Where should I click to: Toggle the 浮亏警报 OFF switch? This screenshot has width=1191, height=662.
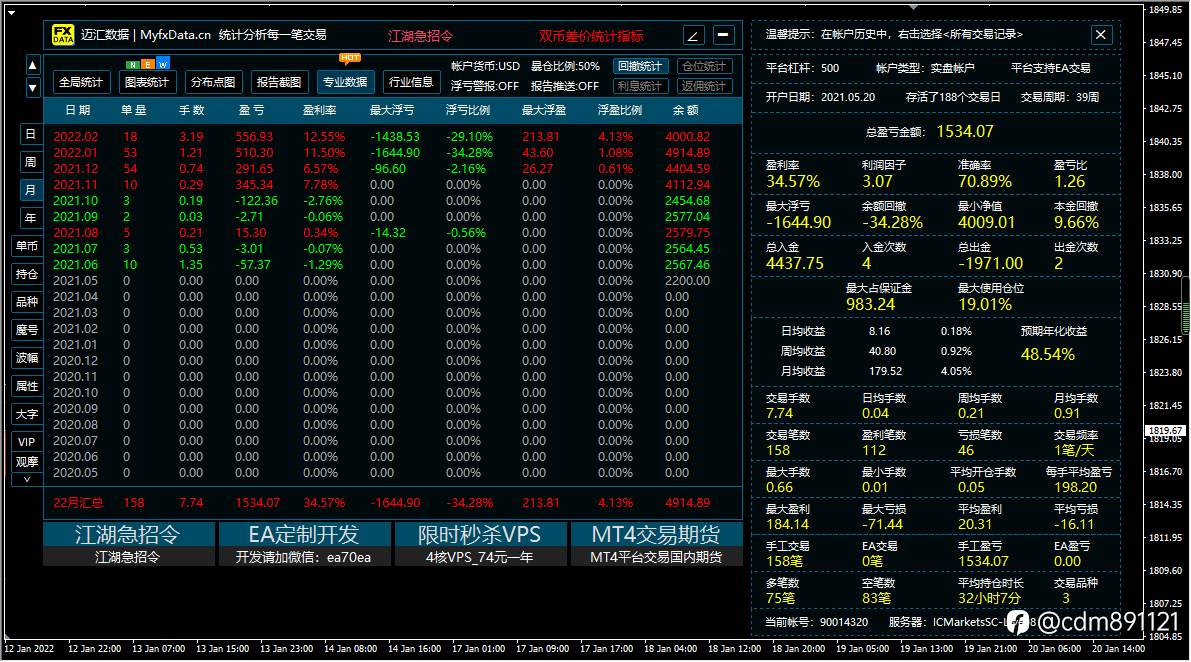(485, 86)
